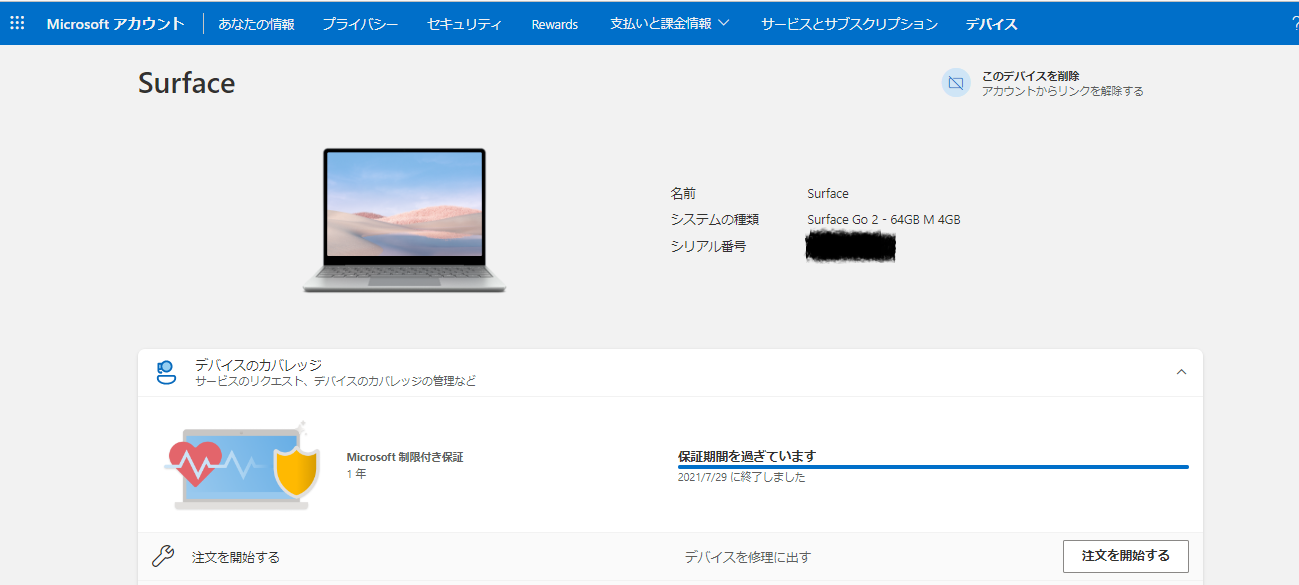Click the warranty shield illustration
1299x585 pixels.
tap(295, 473)
